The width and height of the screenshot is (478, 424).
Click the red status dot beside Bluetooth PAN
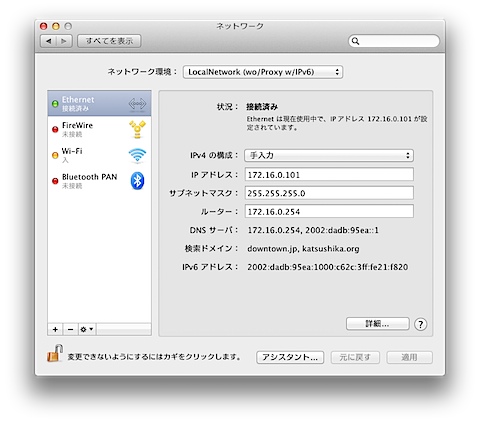[55, 181]
